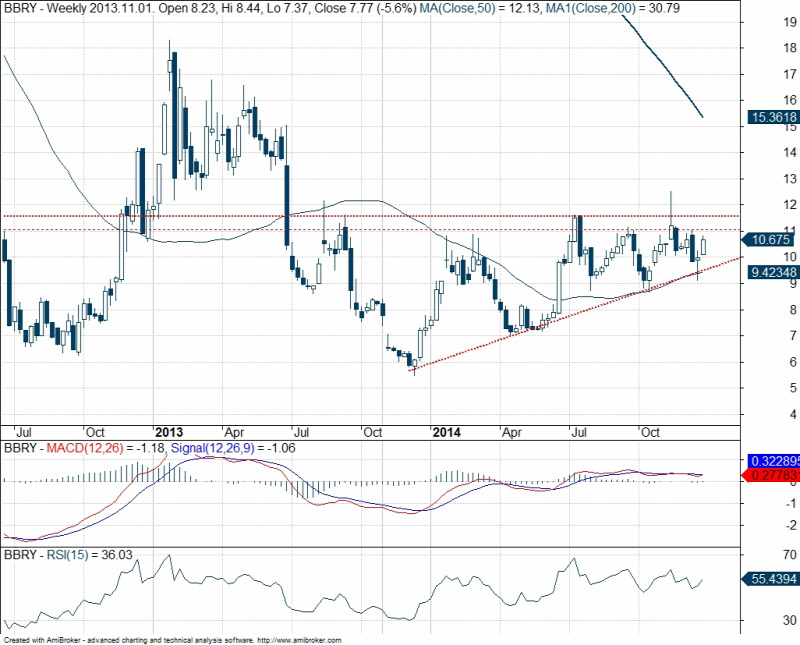Click the 2014 year label on time axis
The height and width of the screenshot is (645, 800).
[x=446, y=433]
